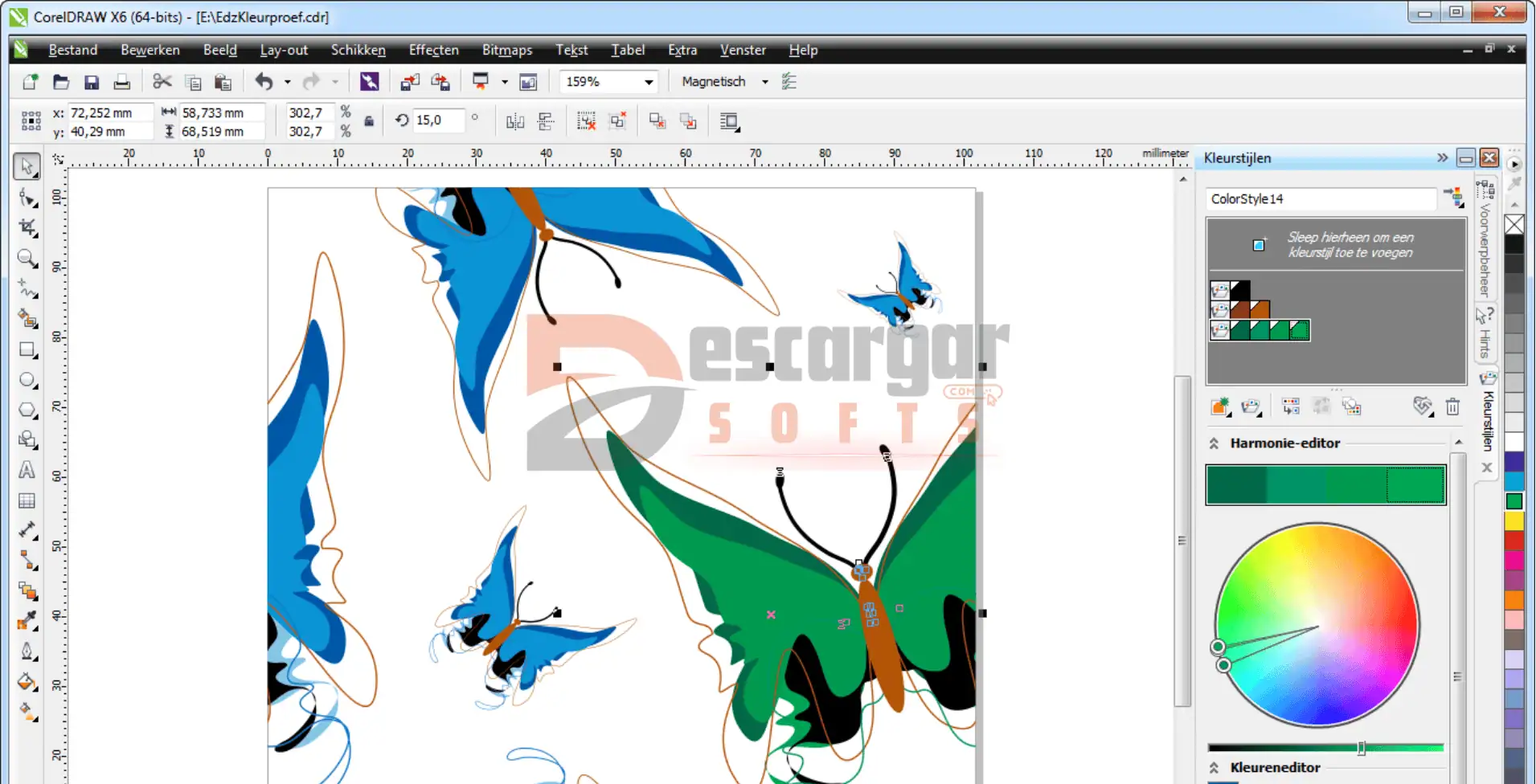This screenshot has width=1536, height=784.
Task: Select the Table tool
Action: click(27, 500)
